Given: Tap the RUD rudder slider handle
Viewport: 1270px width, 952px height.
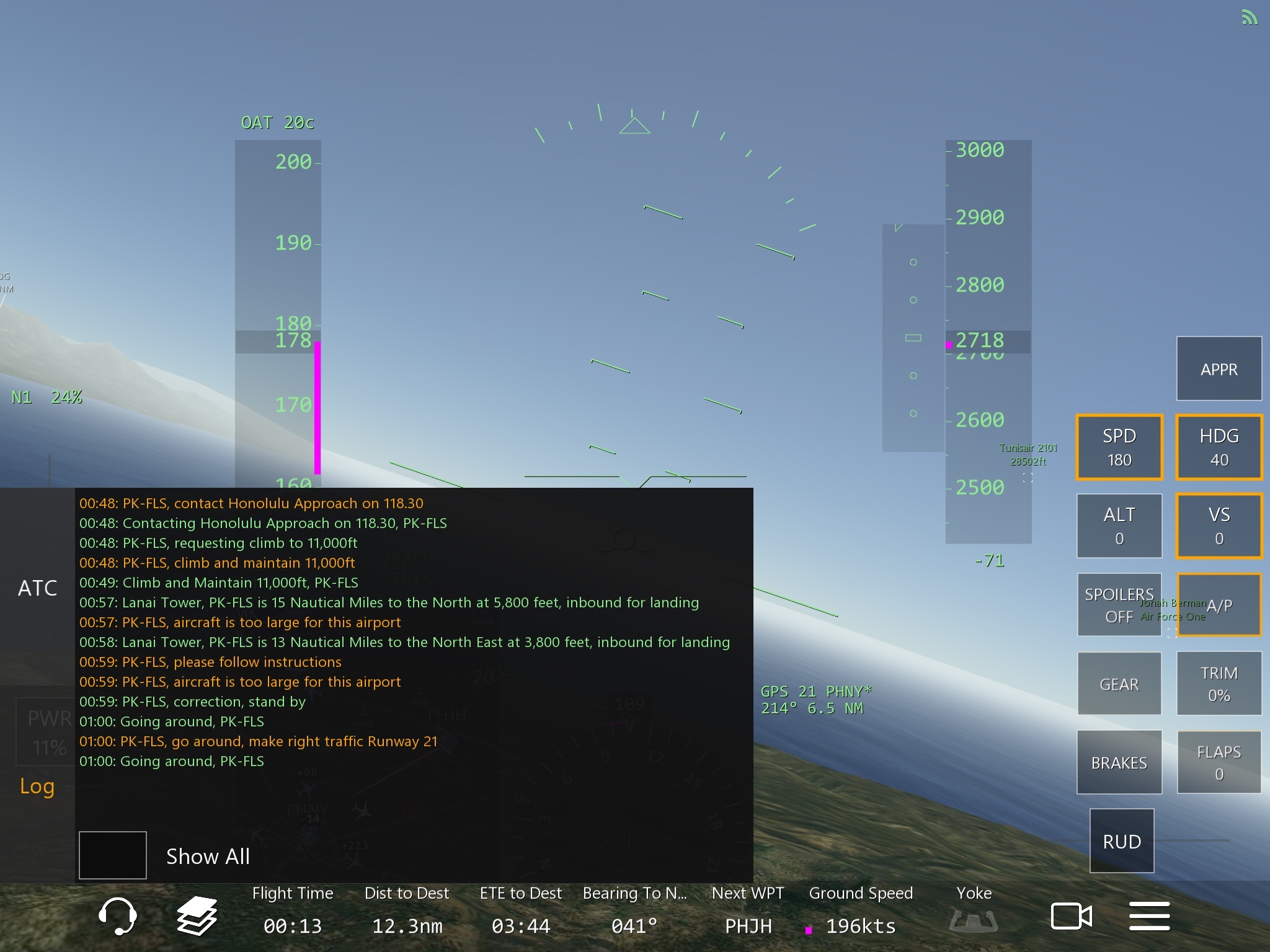Looking at the screenshot, I should coord(1122,841).
